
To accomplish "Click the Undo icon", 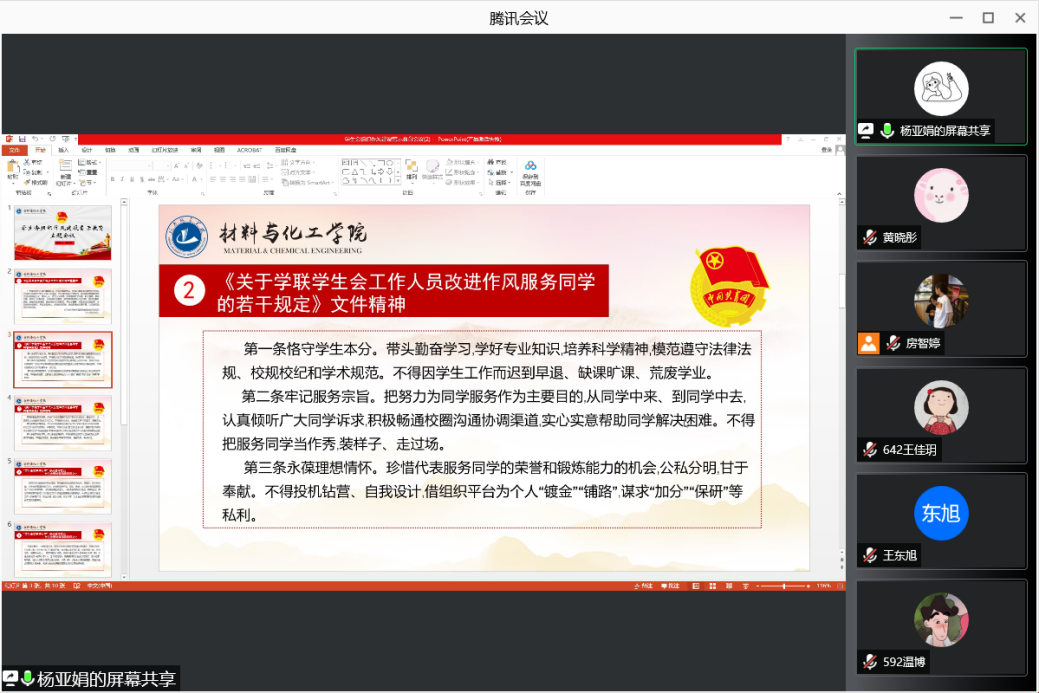I will tap(33, 138).
